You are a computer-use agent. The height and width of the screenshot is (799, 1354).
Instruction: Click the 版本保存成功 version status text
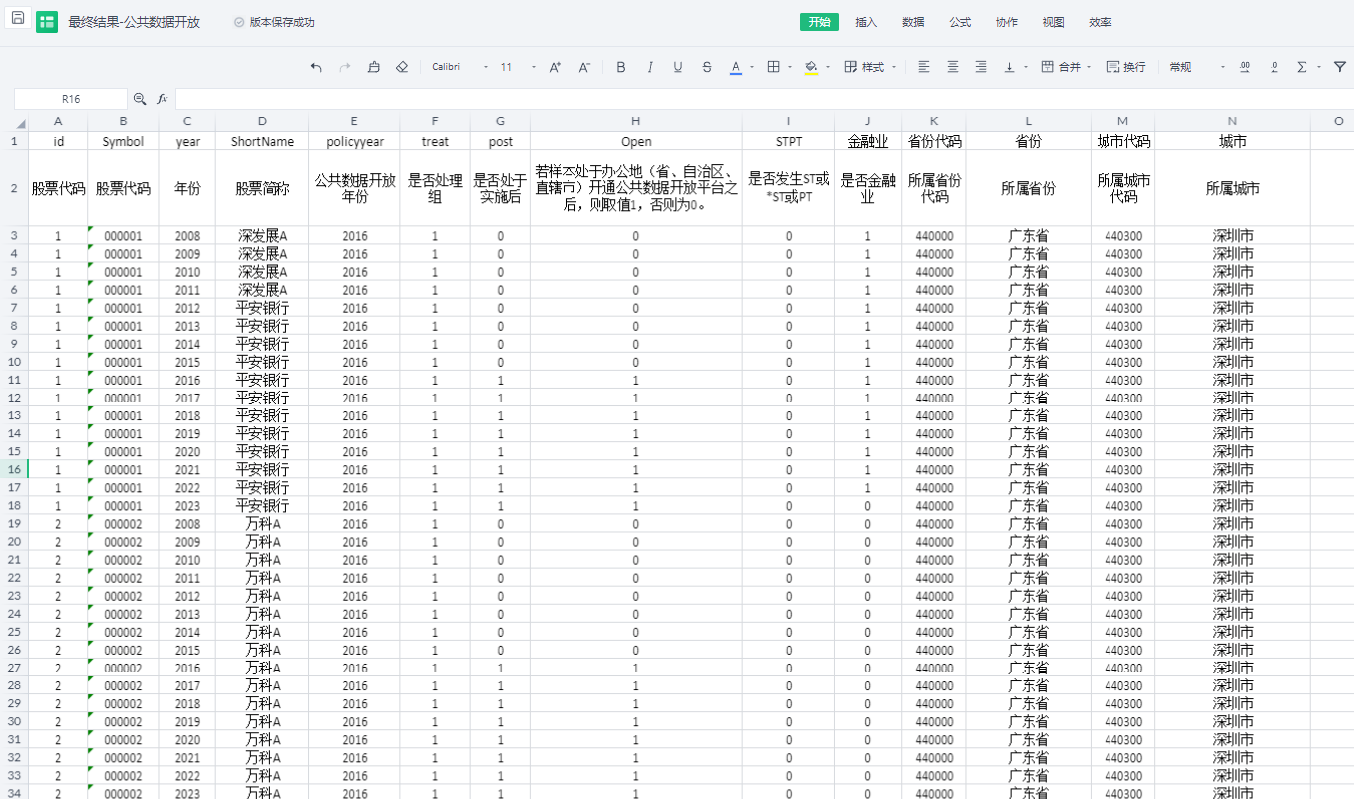(x=282, y=22)
